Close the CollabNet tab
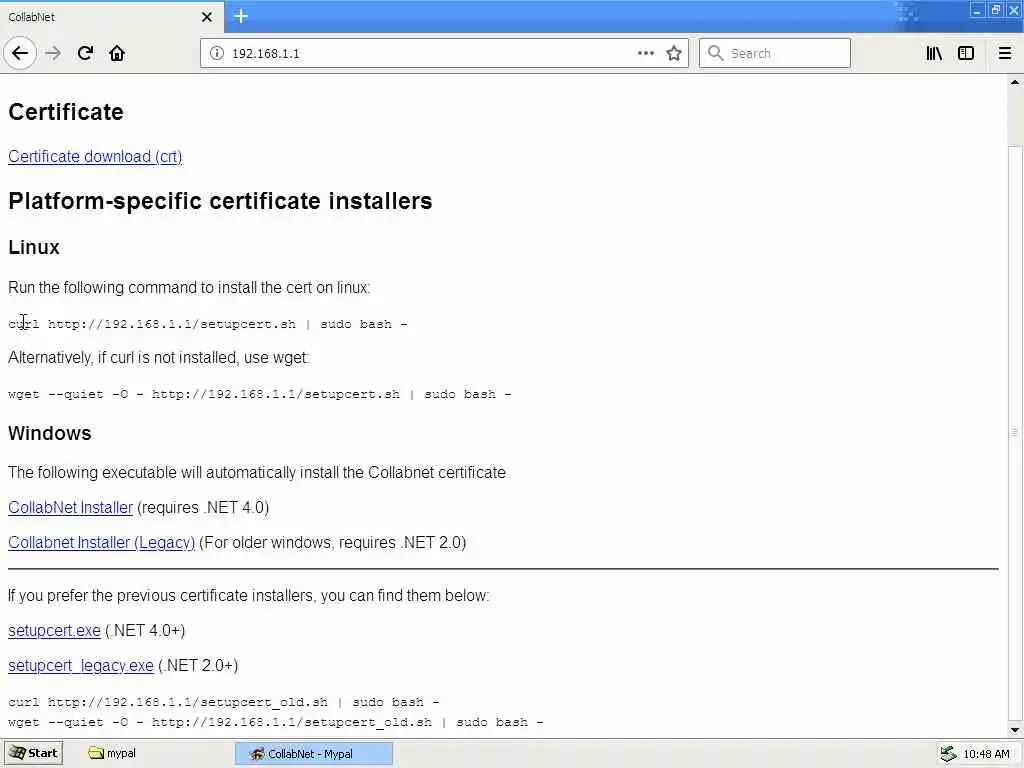The image size is (1024, 768). click(x=207, y=17)
